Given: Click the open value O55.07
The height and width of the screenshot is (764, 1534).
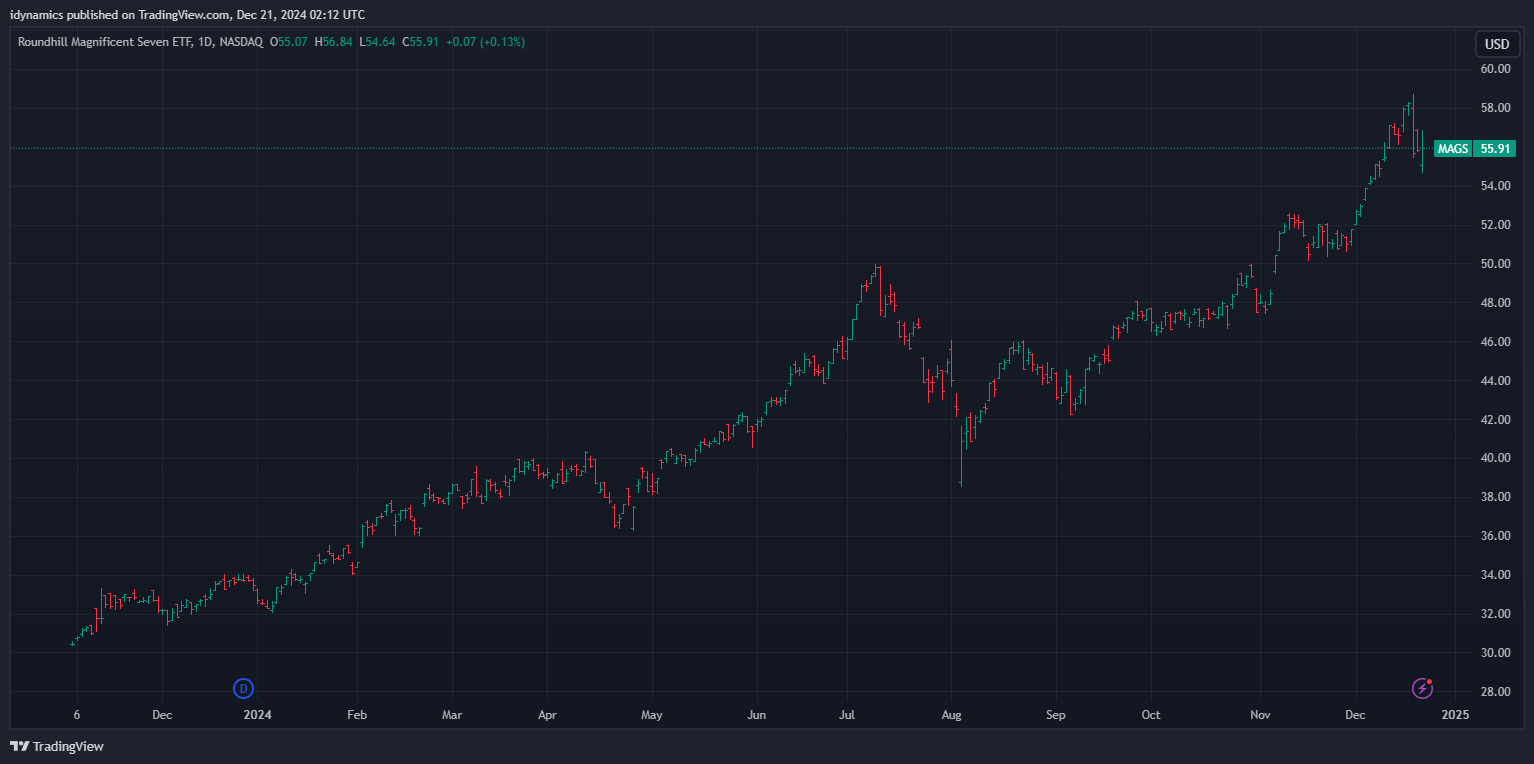Looking at the screenshot, I should [289, 42].
